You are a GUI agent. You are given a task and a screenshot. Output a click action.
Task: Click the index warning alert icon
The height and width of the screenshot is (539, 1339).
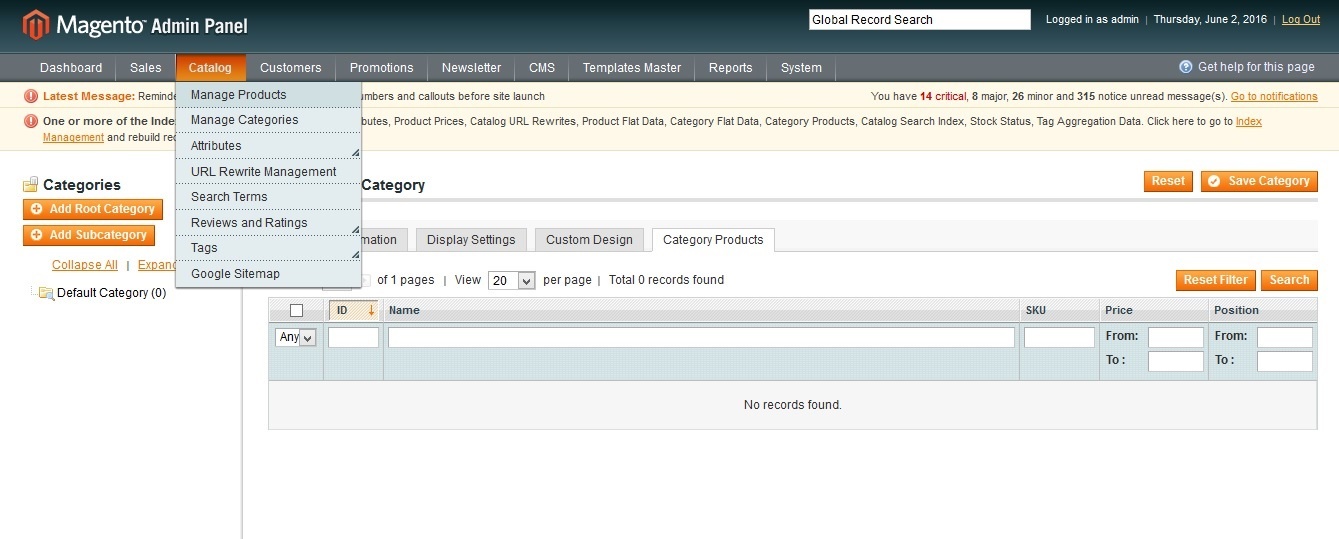click(31, 121)
